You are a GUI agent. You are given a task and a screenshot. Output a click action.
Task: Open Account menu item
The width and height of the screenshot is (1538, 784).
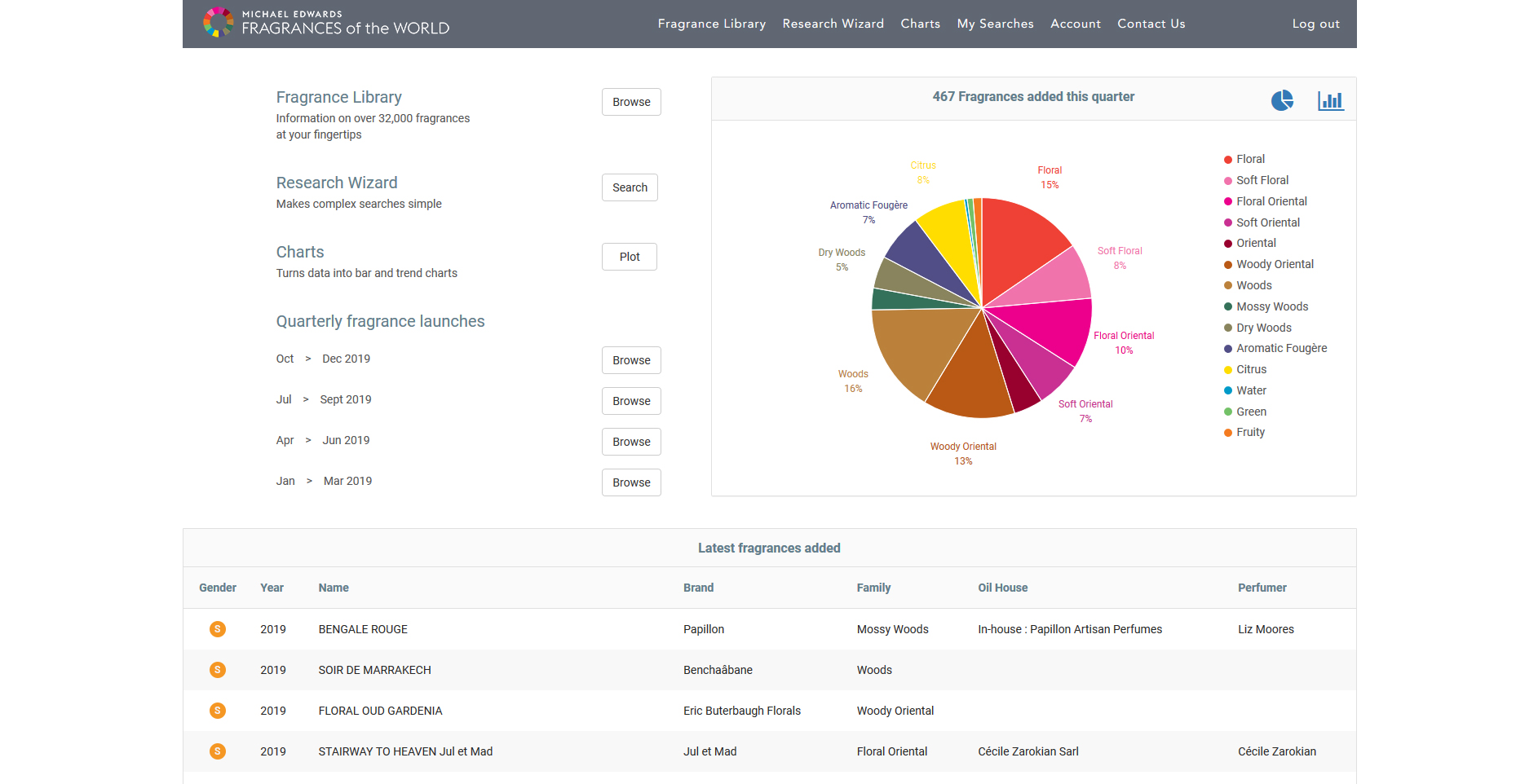[x=1075, y=24]
